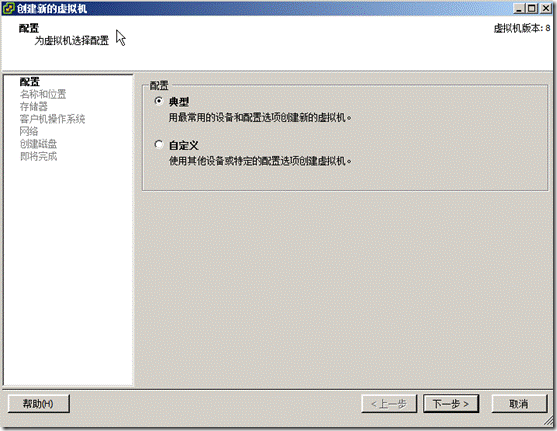The height and width of the screenshot is (431, 557).
Task: Minimize the 创建新的虚拟机 window
Action: (519, 8)
